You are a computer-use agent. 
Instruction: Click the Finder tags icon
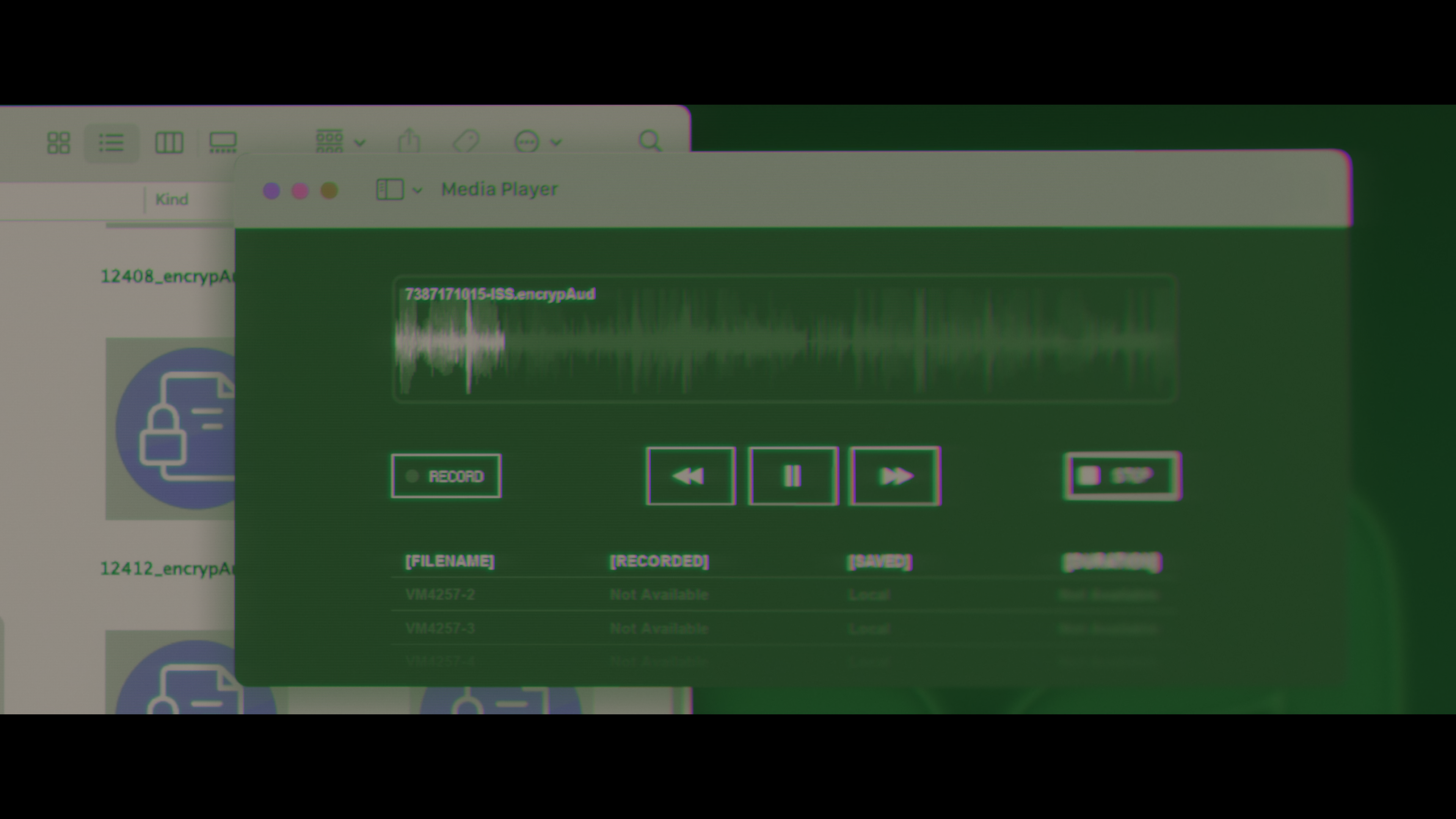466,141
